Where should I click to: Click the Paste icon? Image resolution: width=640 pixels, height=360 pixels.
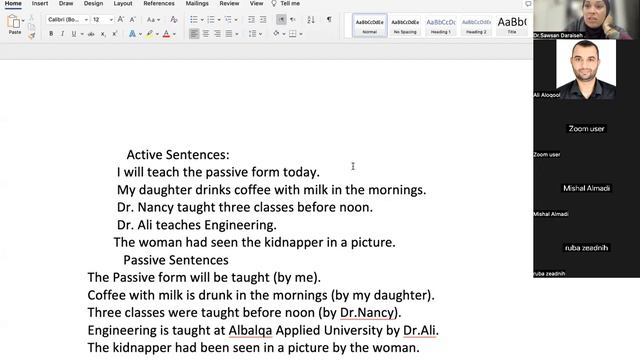point(13,22)
